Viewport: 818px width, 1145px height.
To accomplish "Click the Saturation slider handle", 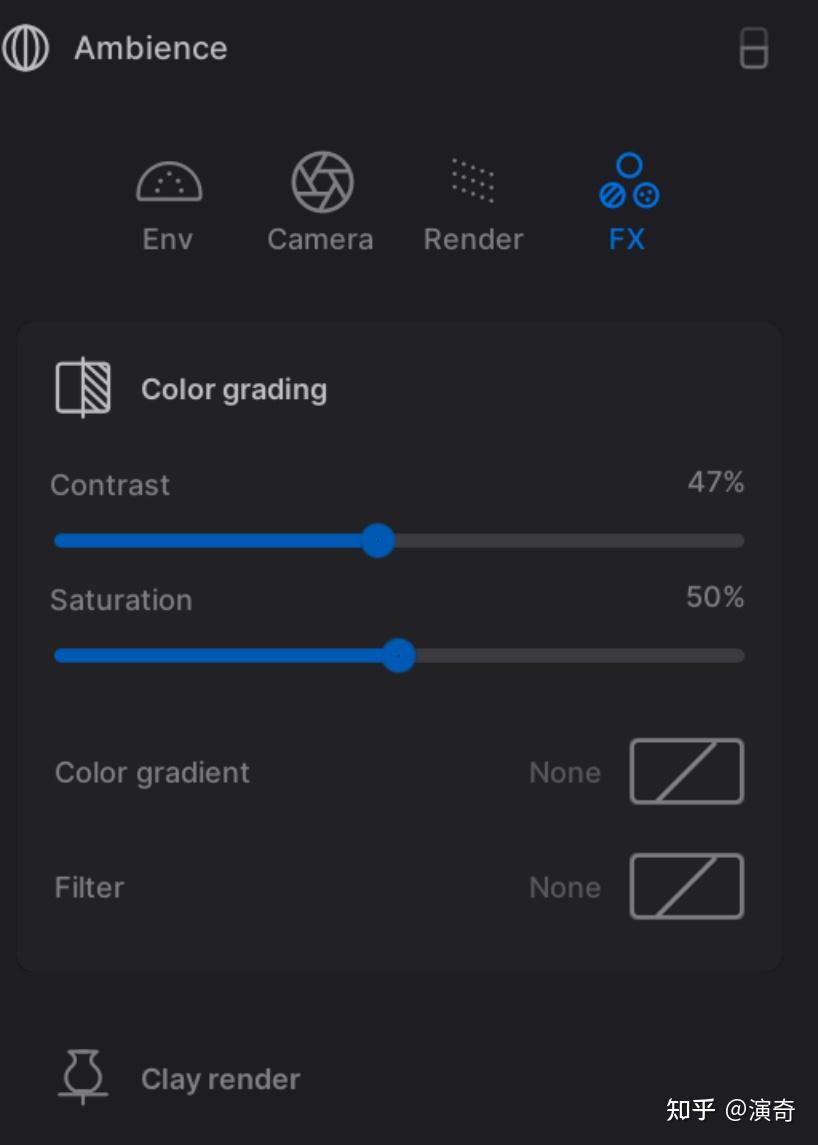I will click(399, 656).
